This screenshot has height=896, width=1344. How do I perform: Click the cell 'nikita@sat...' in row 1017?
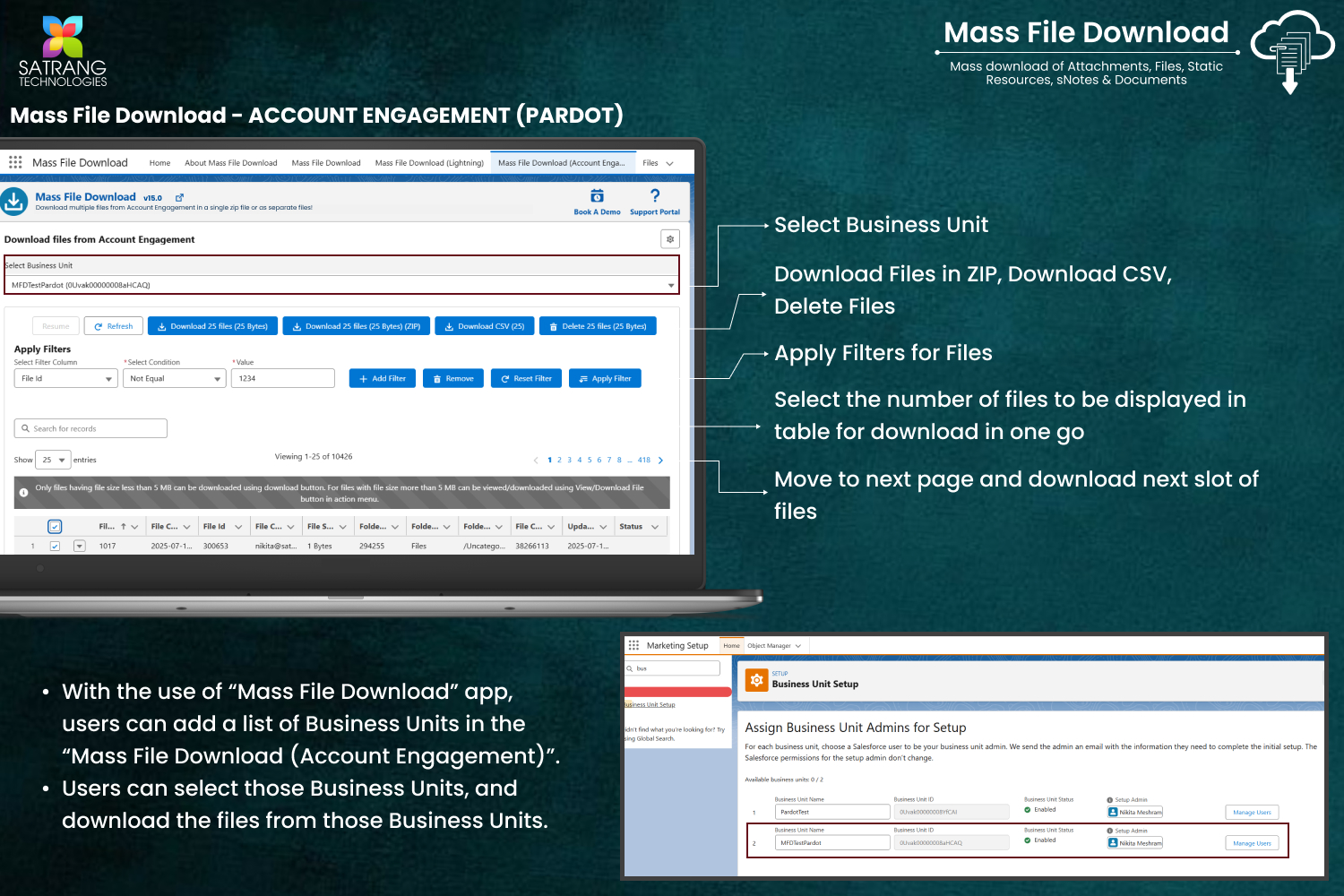point(276,546)
